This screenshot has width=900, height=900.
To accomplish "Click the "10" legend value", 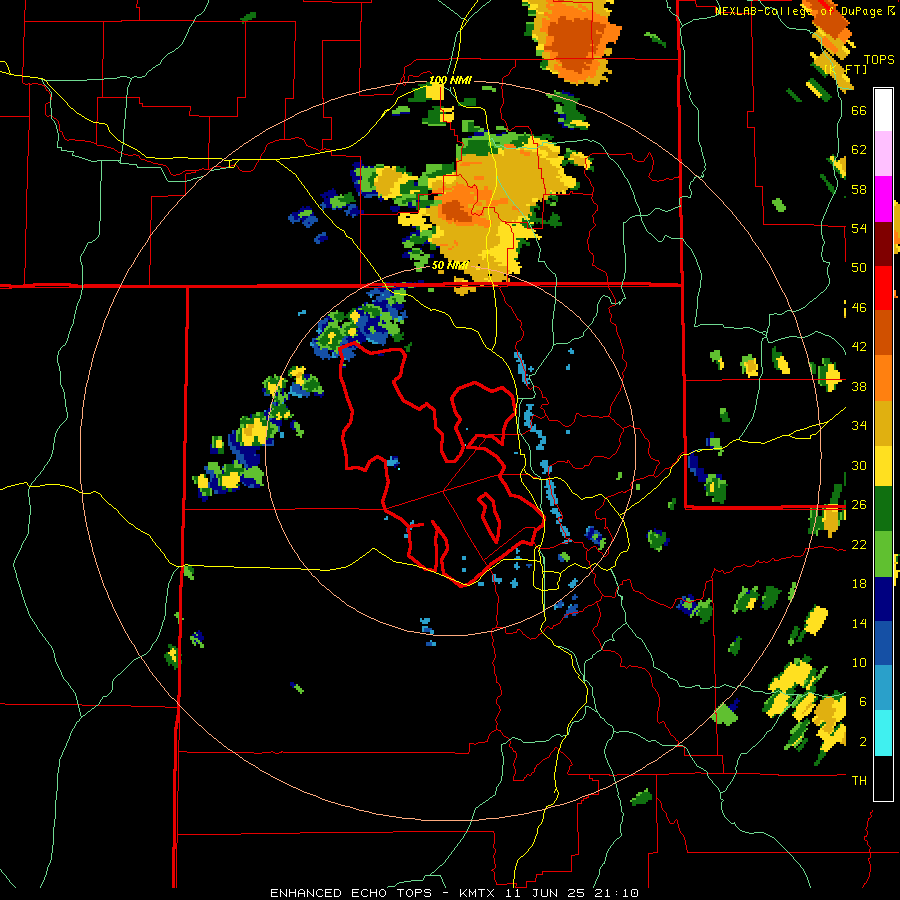I will tap(859, 662).
